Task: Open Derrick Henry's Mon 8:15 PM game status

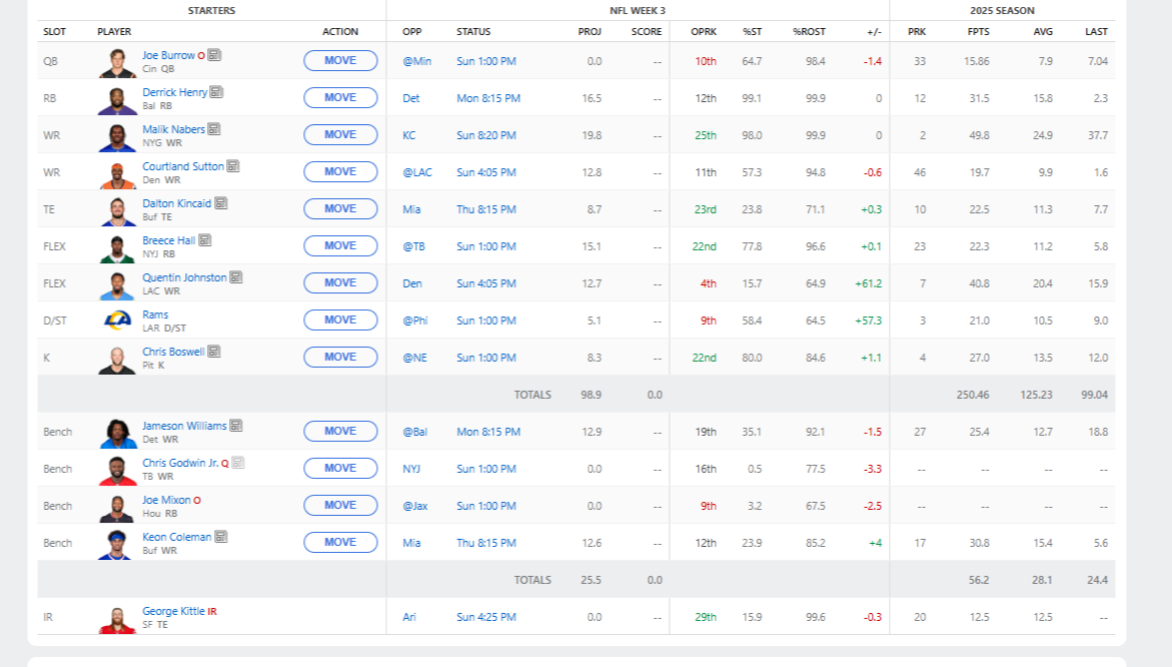Action: pos(488,98)
